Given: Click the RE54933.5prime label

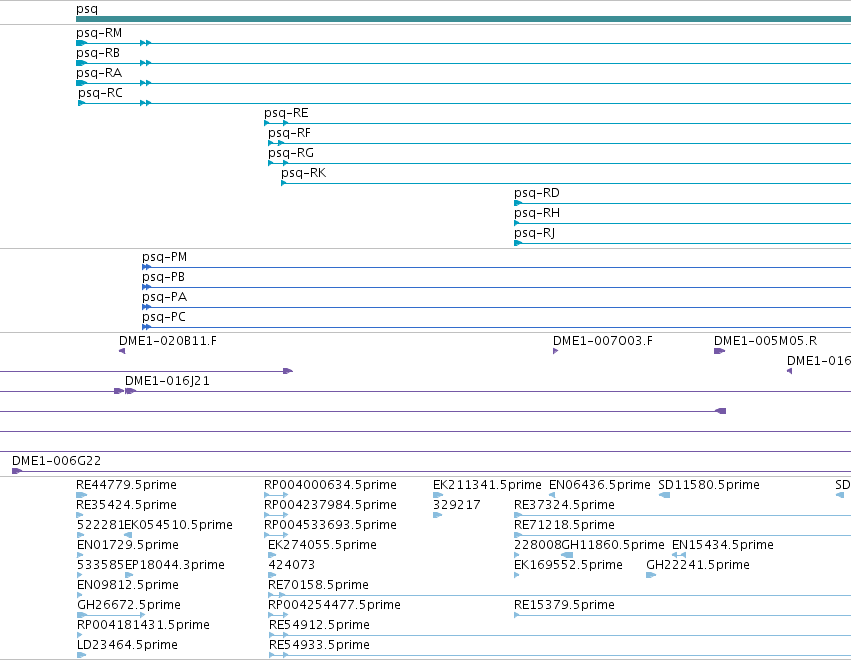Looking at the screenshot, I should [x=320, y=645].
